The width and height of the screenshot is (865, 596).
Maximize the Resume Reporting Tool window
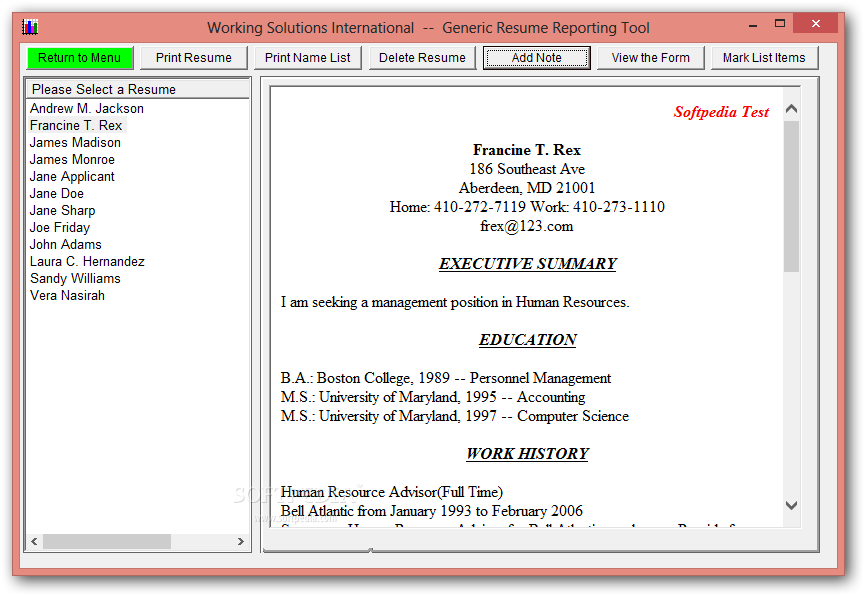click(x=779, y=24)
